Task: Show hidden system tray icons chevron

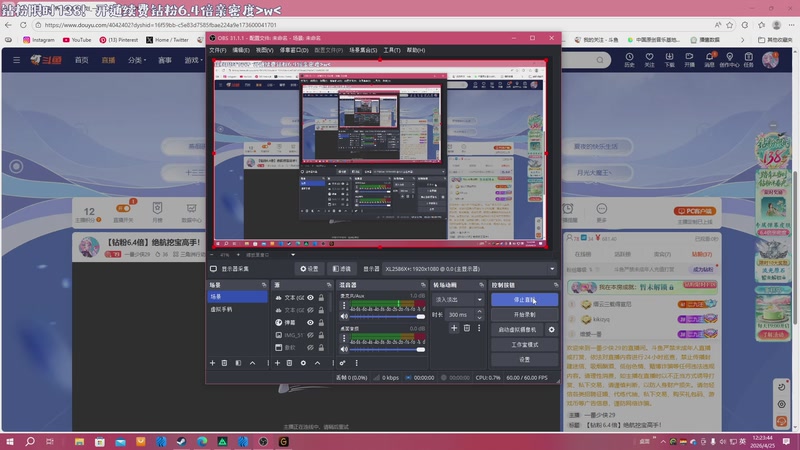Action: click(x=663, y=441)
